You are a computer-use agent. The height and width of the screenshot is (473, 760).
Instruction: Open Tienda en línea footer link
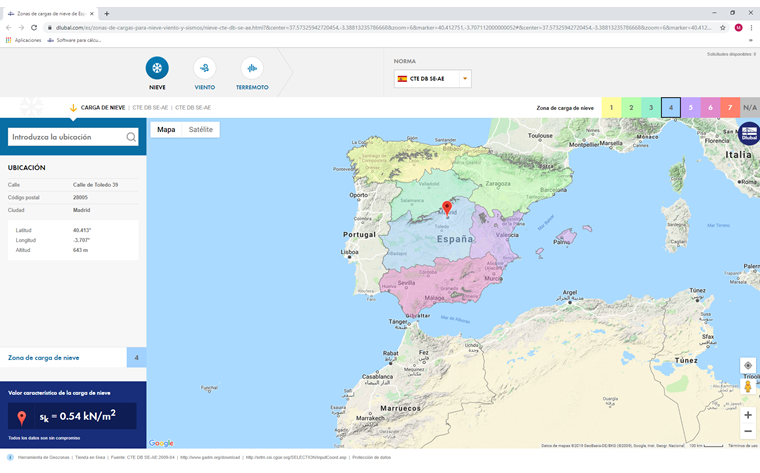pos(90,457)
